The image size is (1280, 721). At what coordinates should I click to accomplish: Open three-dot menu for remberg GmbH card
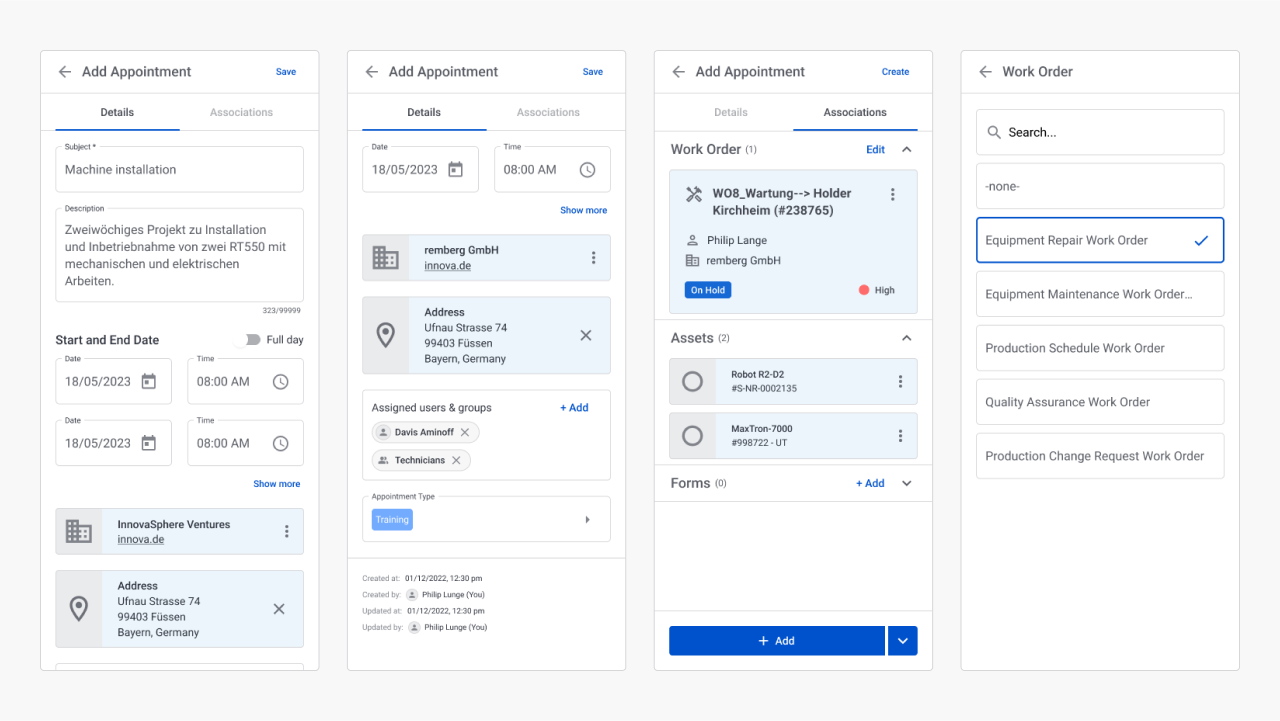click(593, 258)
